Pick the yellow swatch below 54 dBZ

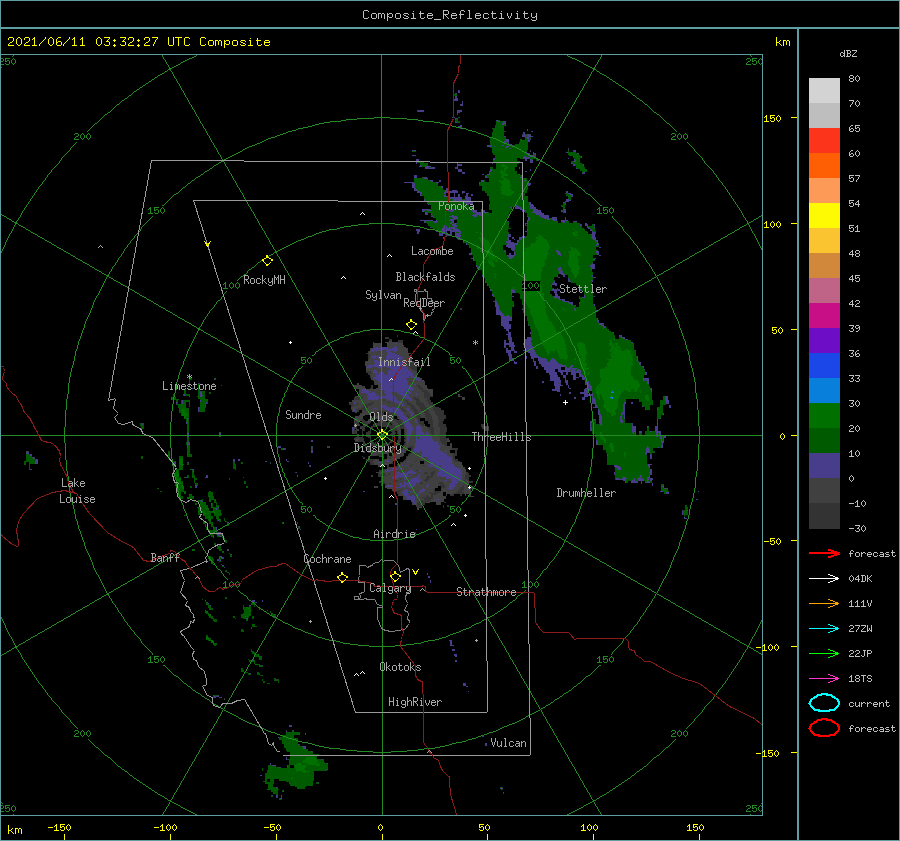click(824, 215)
